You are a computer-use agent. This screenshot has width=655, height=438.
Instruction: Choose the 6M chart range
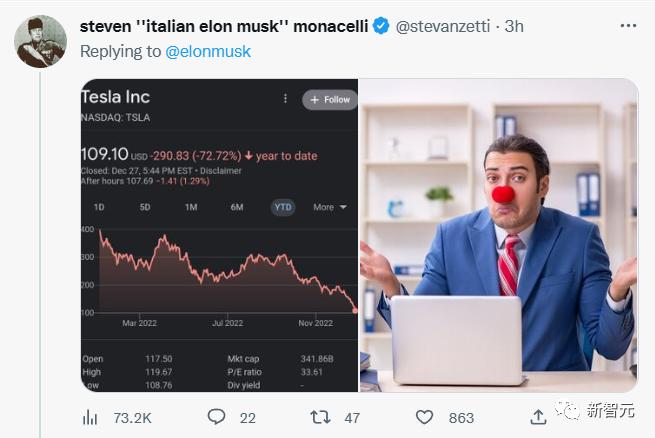[237, 207]
